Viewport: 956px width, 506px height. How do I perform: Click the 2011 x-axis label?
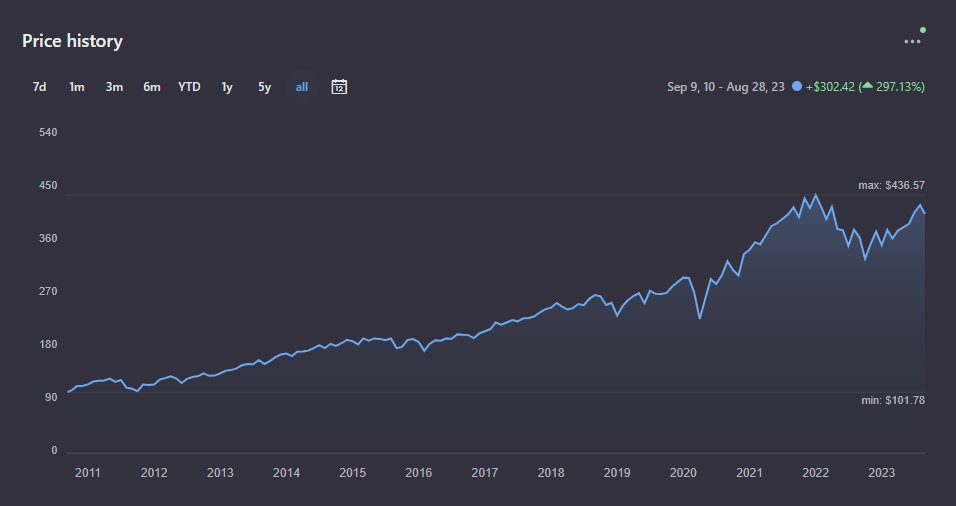pyautogui.click(x=87, y=473)
